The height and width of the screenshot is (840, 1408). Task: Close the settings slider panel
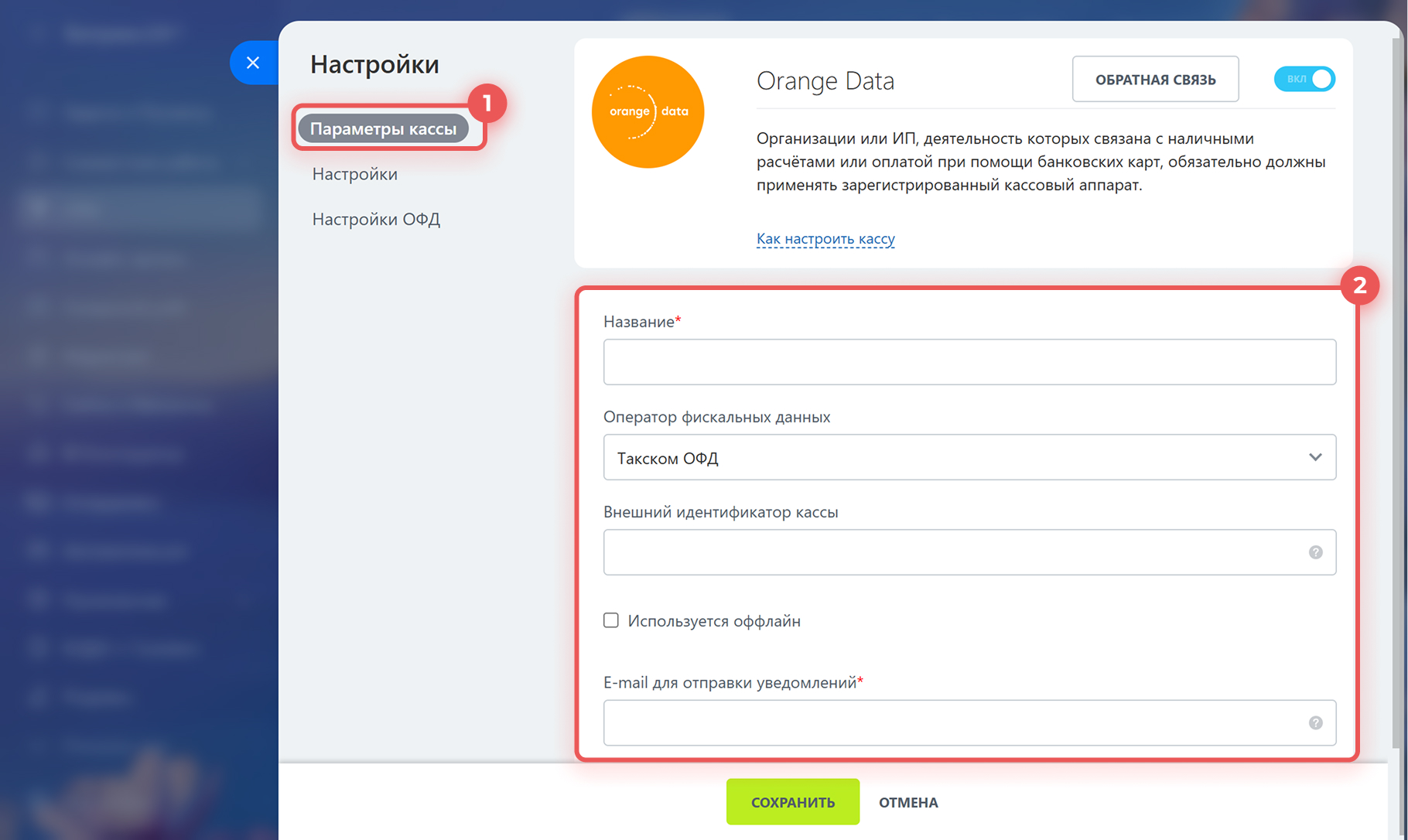(253, 63)
